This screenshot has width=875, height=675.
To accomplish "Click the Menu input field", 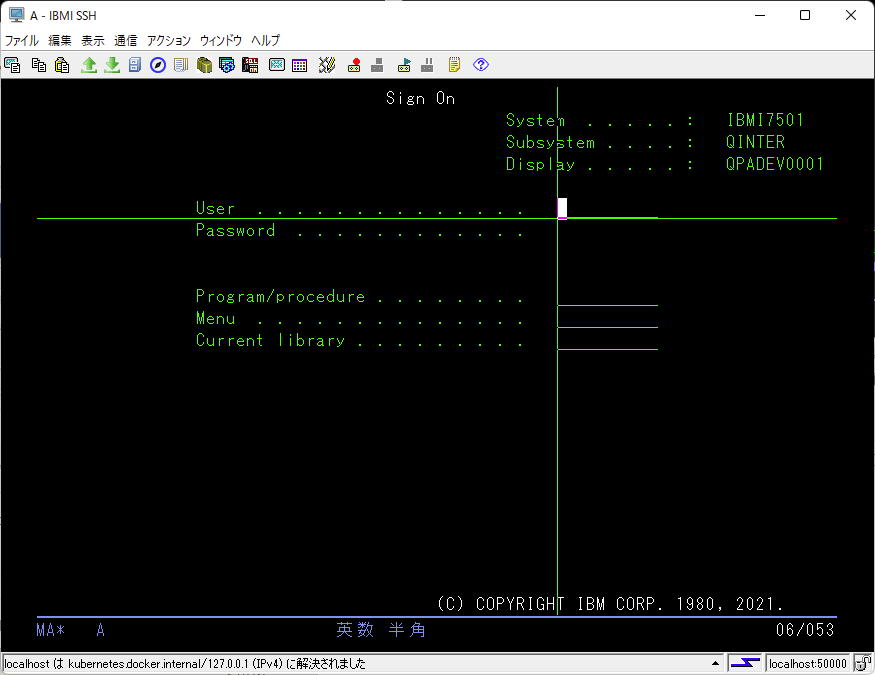I will 608,318.
